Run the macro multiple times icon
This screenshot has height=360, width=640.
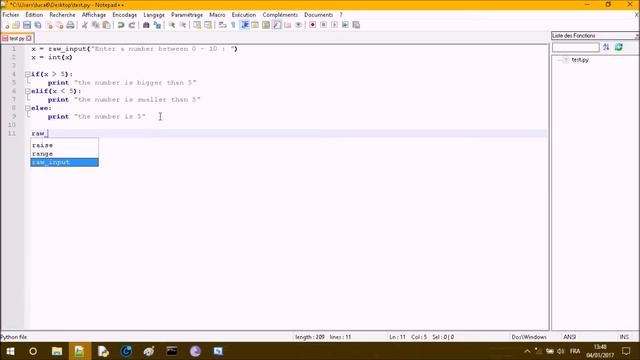point(345,25)
